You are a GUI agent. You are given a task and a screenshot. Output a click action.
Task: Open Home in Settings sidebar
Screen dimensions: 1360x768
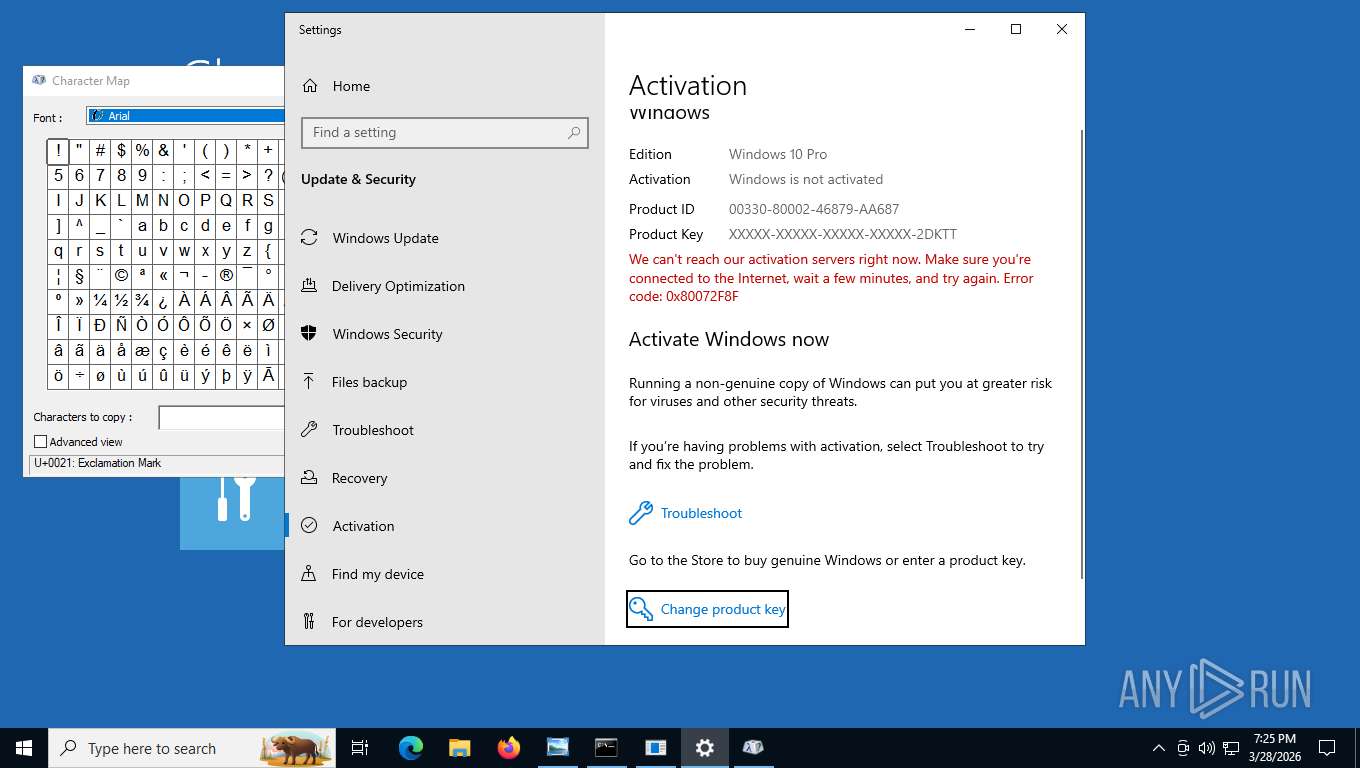point(351,86)
